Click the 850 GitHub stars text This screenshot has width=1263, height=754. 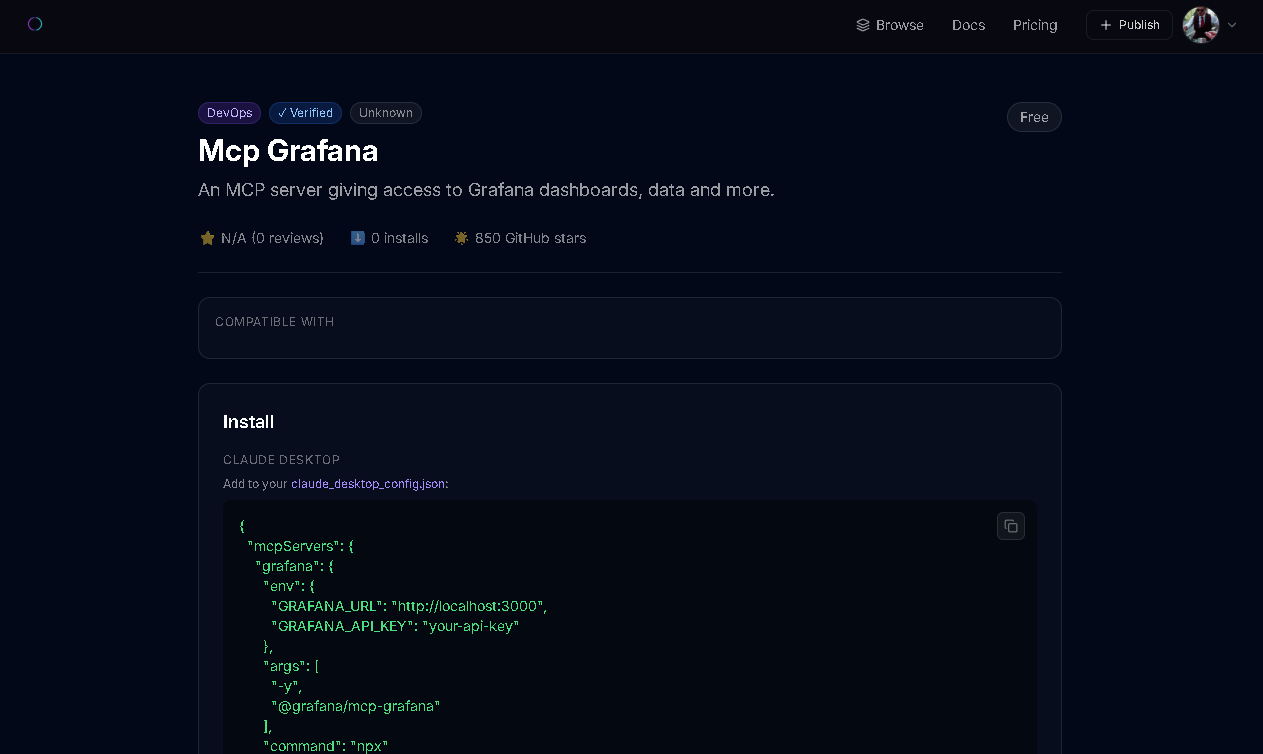click(x=530, y=238)
